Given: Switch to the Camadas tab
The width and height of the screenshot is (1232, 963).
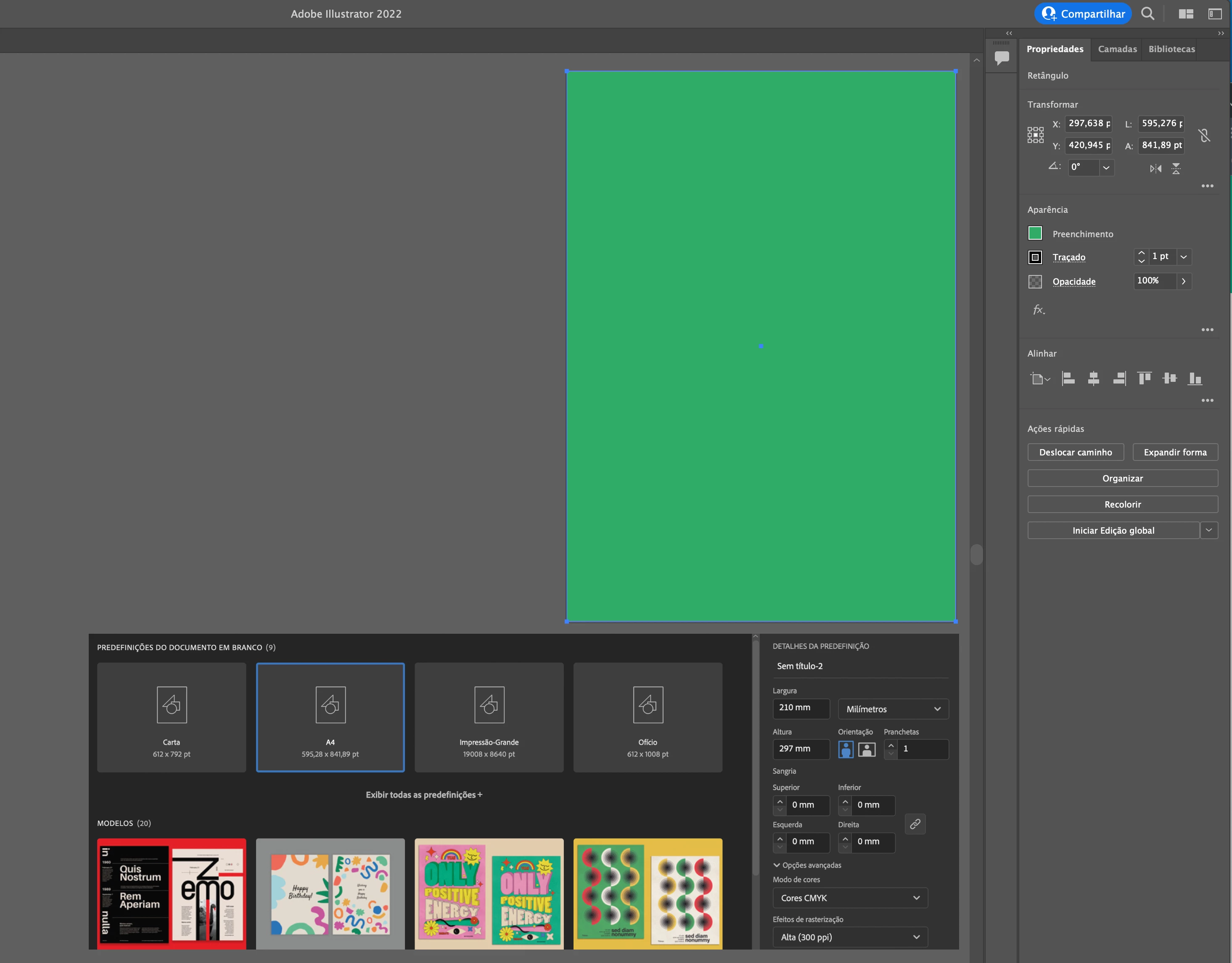Looking at the screenshot, I should click(x=1117, y=49).
